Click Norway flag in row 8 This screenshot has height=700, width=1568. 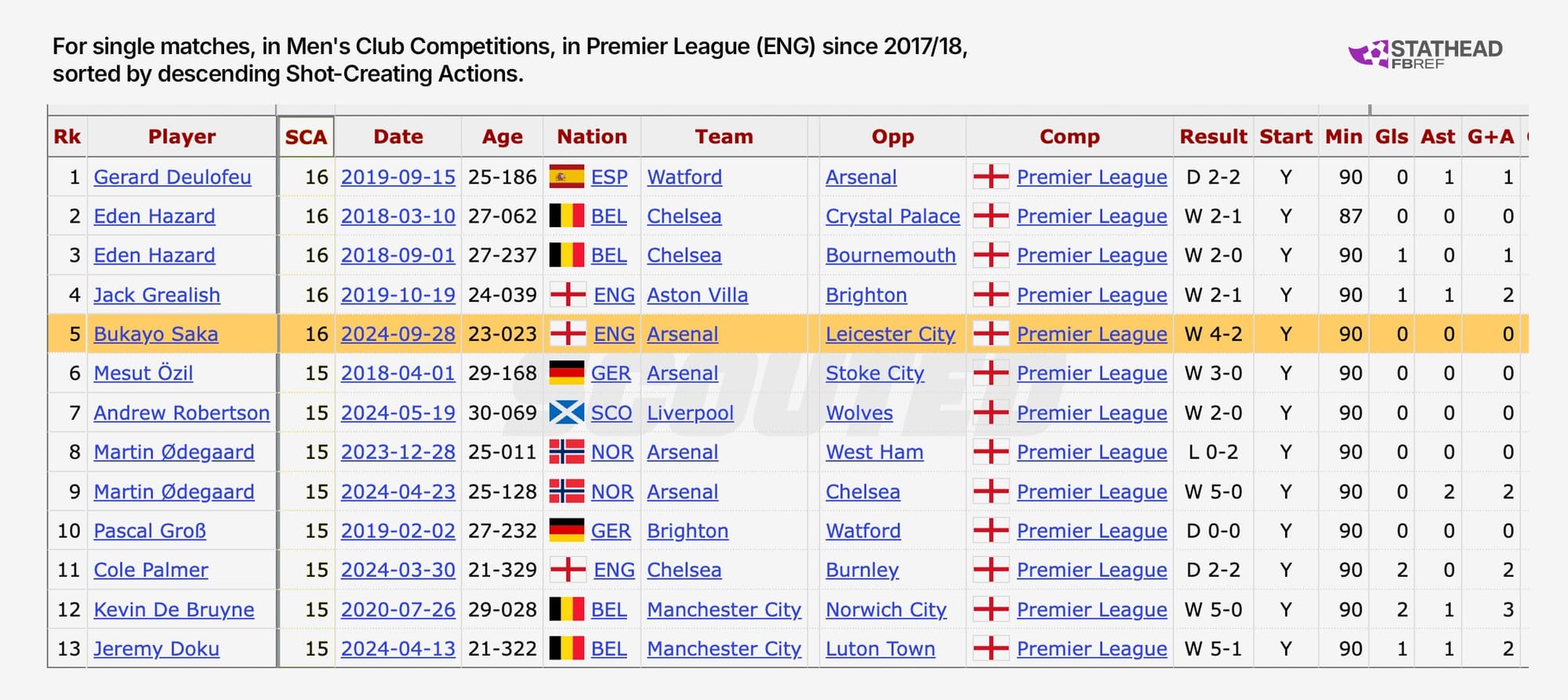(566, 452)
